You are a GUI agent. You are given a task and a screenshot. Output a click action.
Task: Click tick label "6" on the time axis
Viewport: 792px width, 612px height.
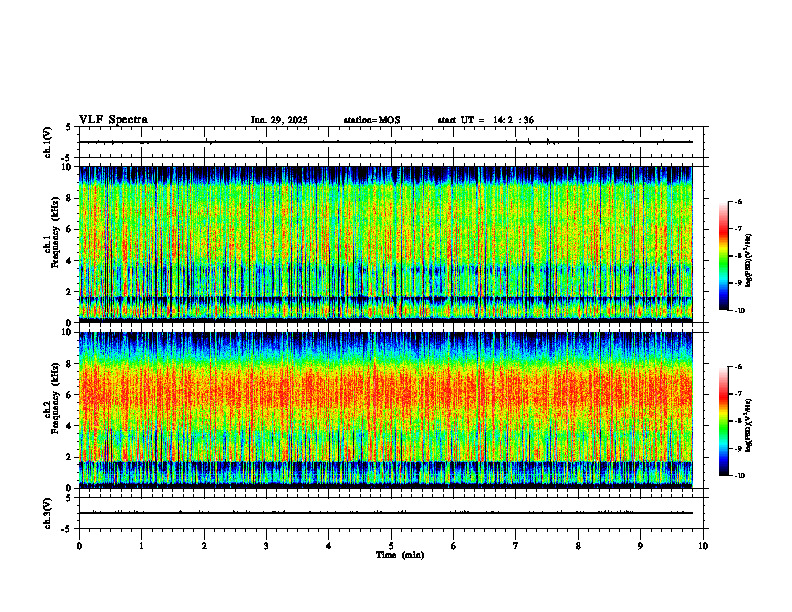[453, 546]
